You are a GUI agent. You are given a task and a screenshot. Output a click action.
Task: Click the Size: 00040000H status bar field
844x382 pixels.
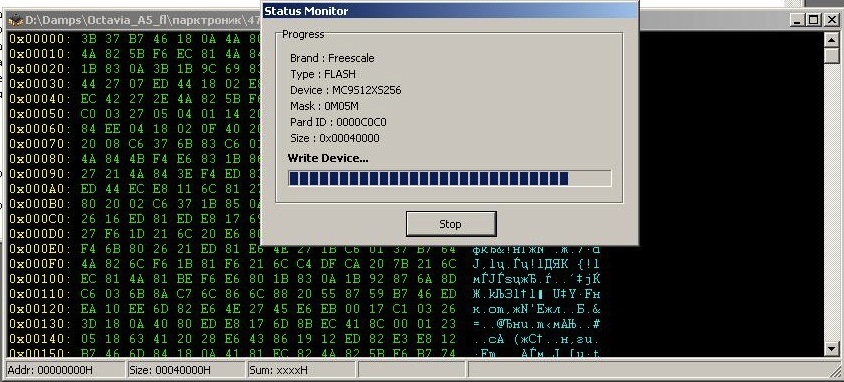tap(186, 370)
